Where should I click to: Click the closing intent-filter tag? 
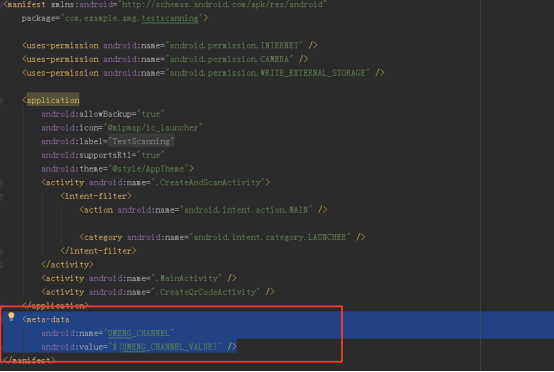(x=98, y=251)
